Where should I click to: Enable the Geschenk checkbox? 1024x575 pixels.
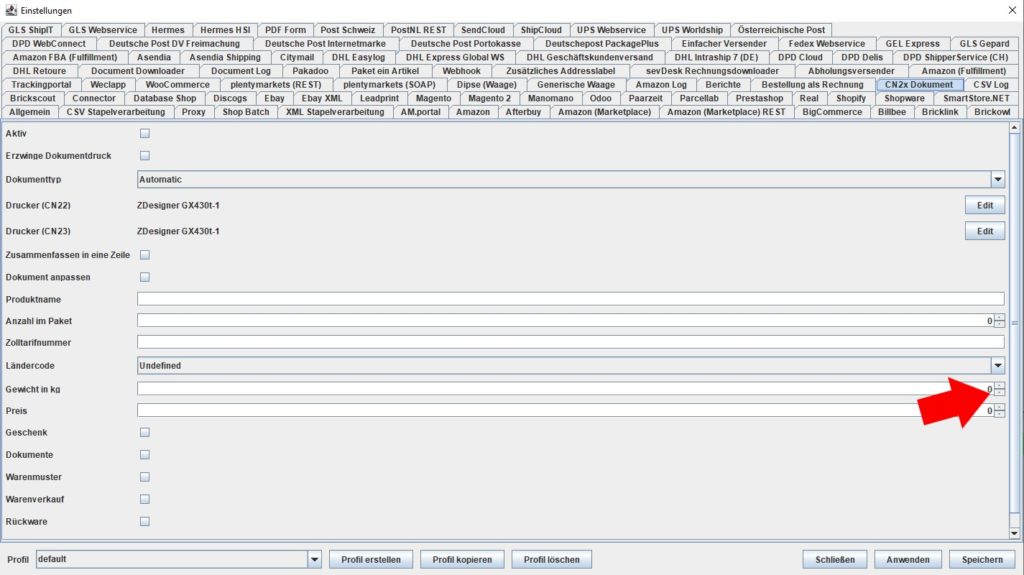(145, 433)
